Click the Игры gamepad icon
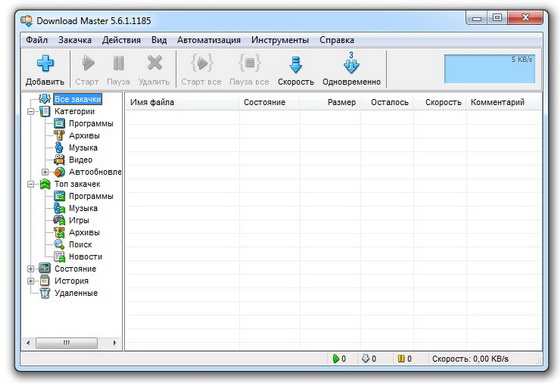Viewport: 560px width, 383px height. (x=59, y=220)
